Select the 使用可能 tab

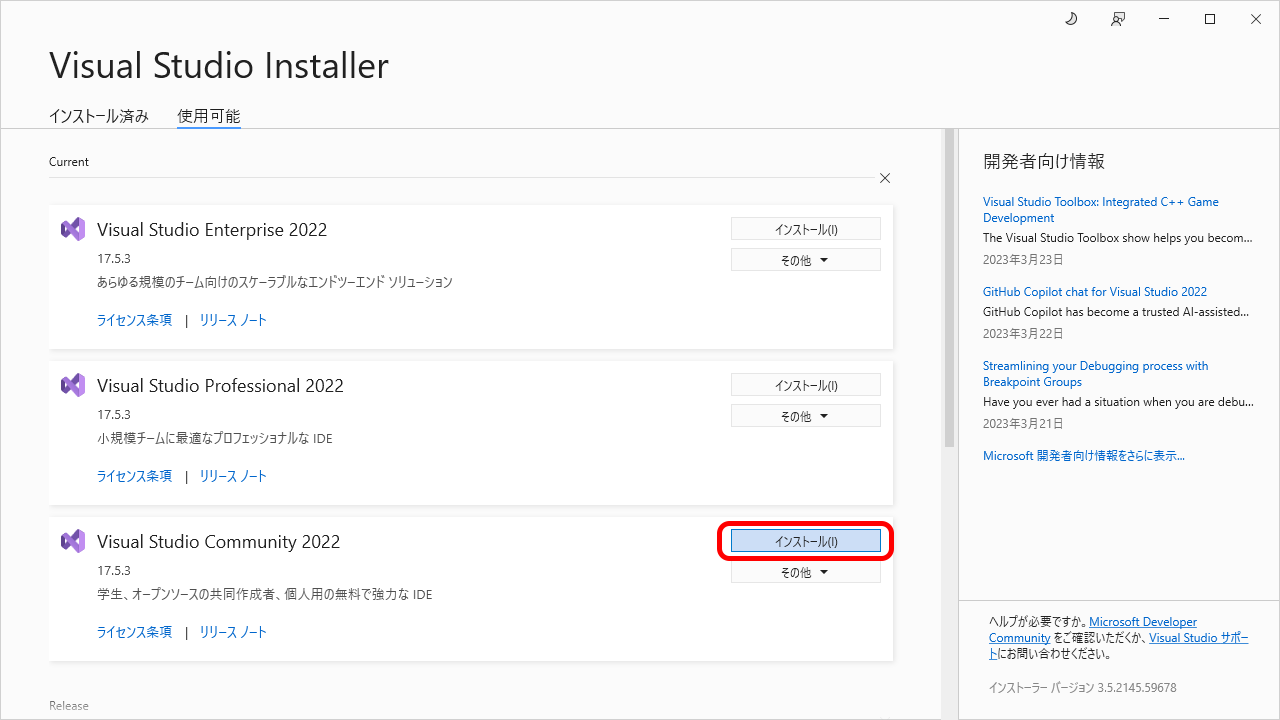tap(208, 116)
